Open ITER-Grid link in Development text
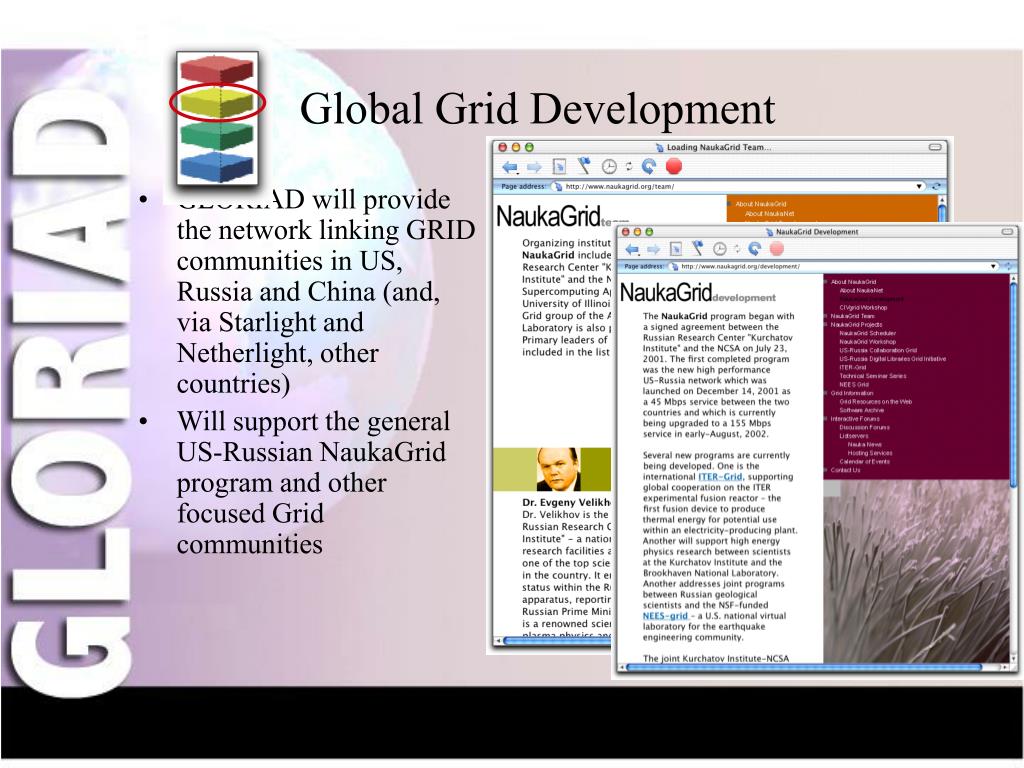Viewport: 1024px width, 768px height. [720, 477]
